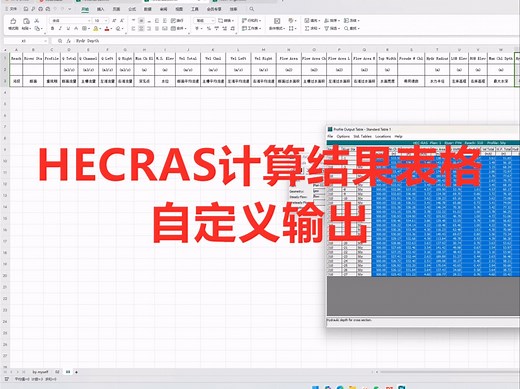Click the paste clipboard icon
The width and height of the screenshot is (520, 389).
pyautogui.click(x=26, y=21)
